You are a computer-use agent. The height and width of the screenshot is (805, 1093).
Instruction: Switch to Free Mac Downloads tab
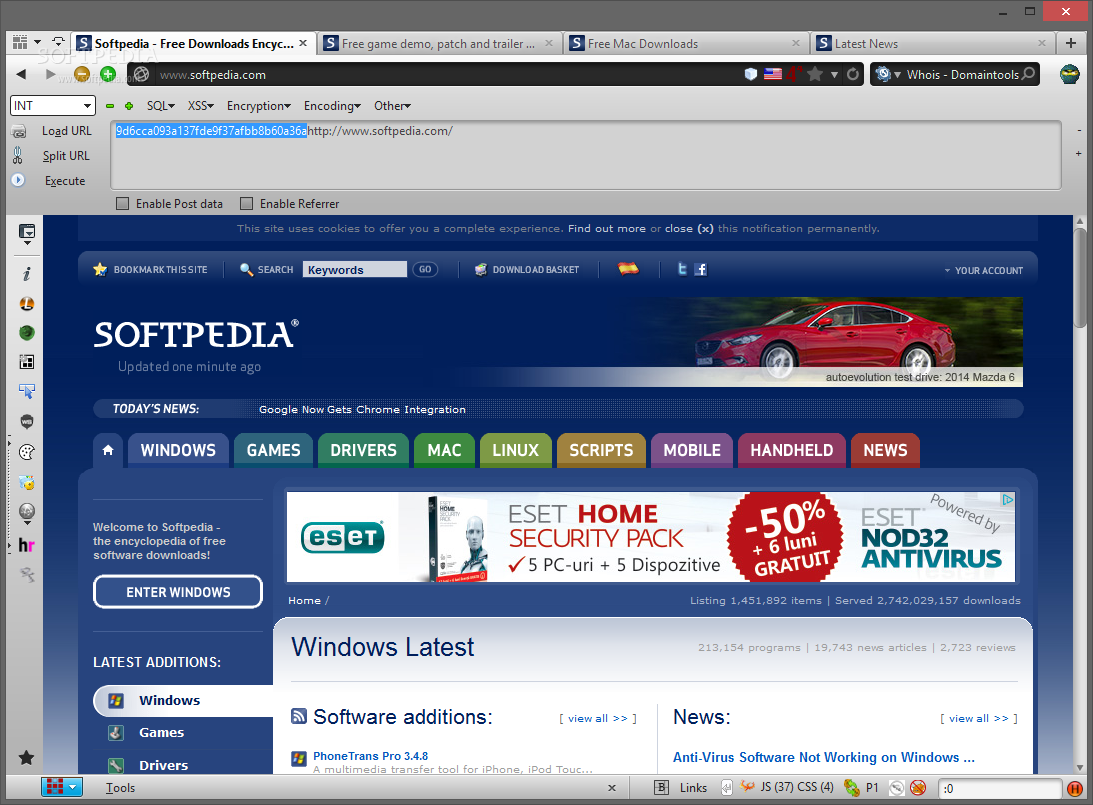686,43
